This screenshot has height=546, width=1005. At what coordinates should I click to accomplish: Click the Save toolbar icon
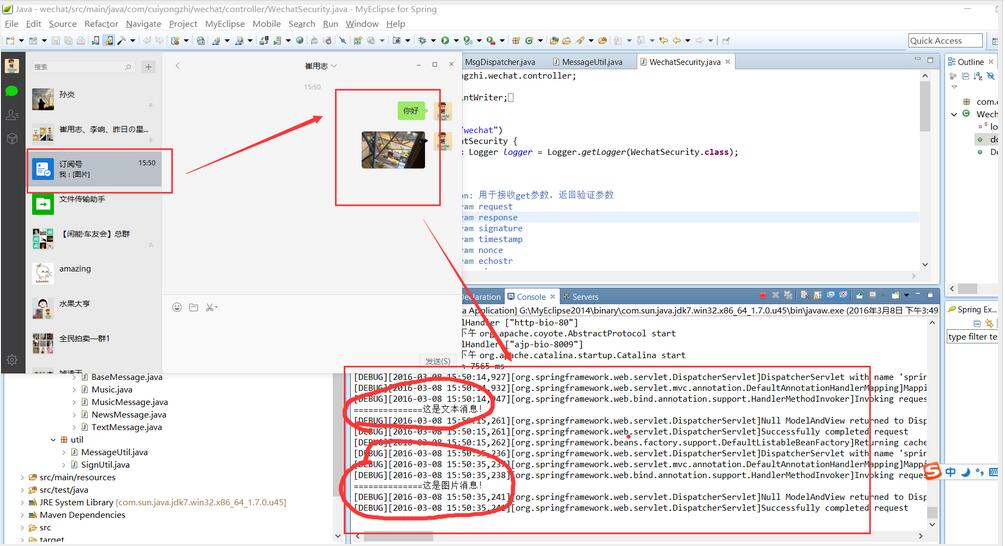[x=56, y=40]
